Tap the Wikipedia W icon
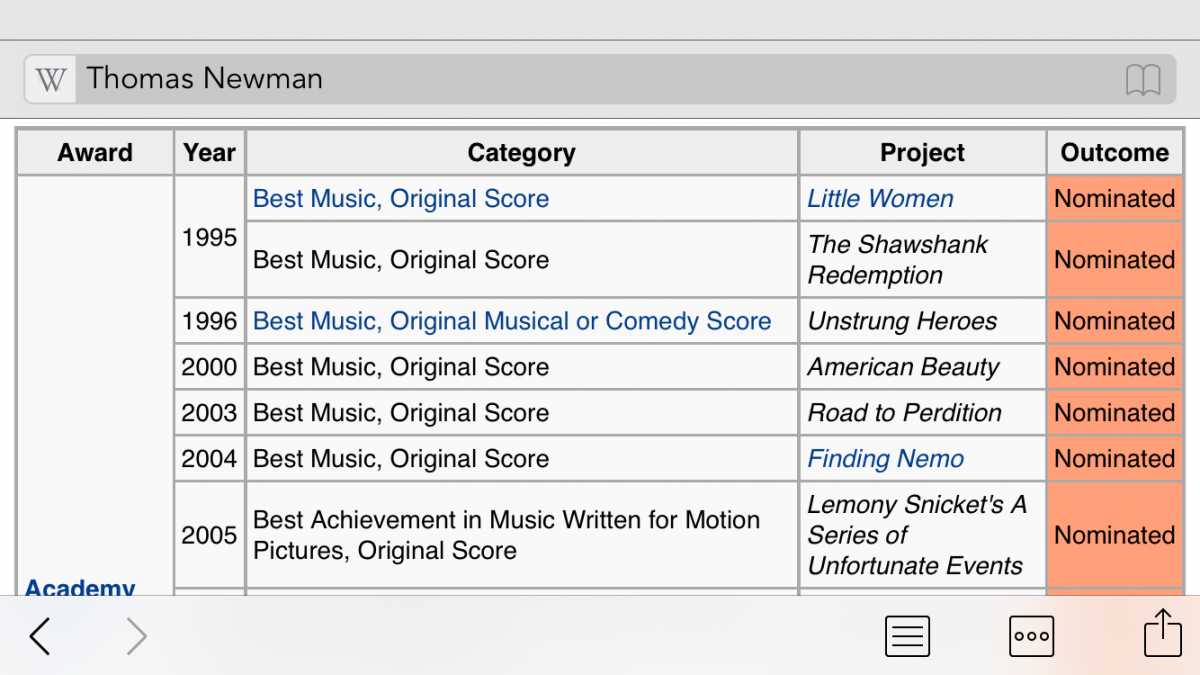1200x675 pixels. (x=50, y=79)
